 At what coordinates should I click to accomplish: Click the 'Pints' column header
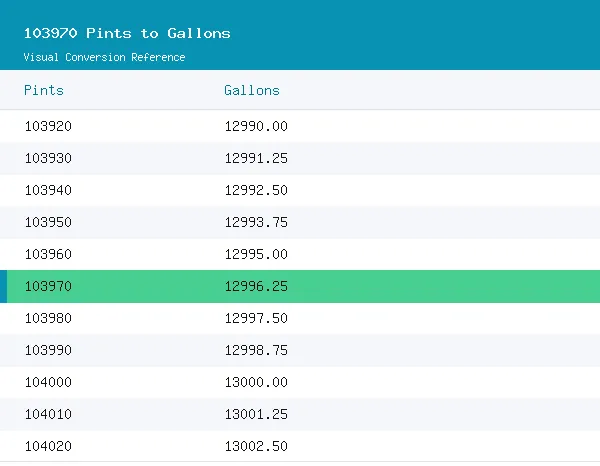(44, 90)
